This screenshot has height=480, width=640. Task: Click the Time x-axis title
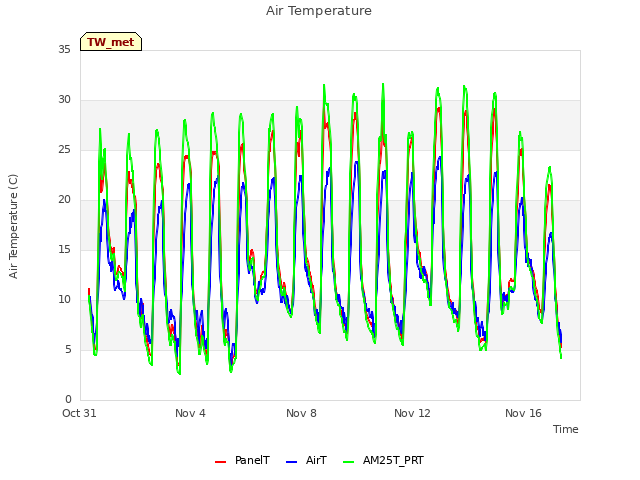point(565,429)
